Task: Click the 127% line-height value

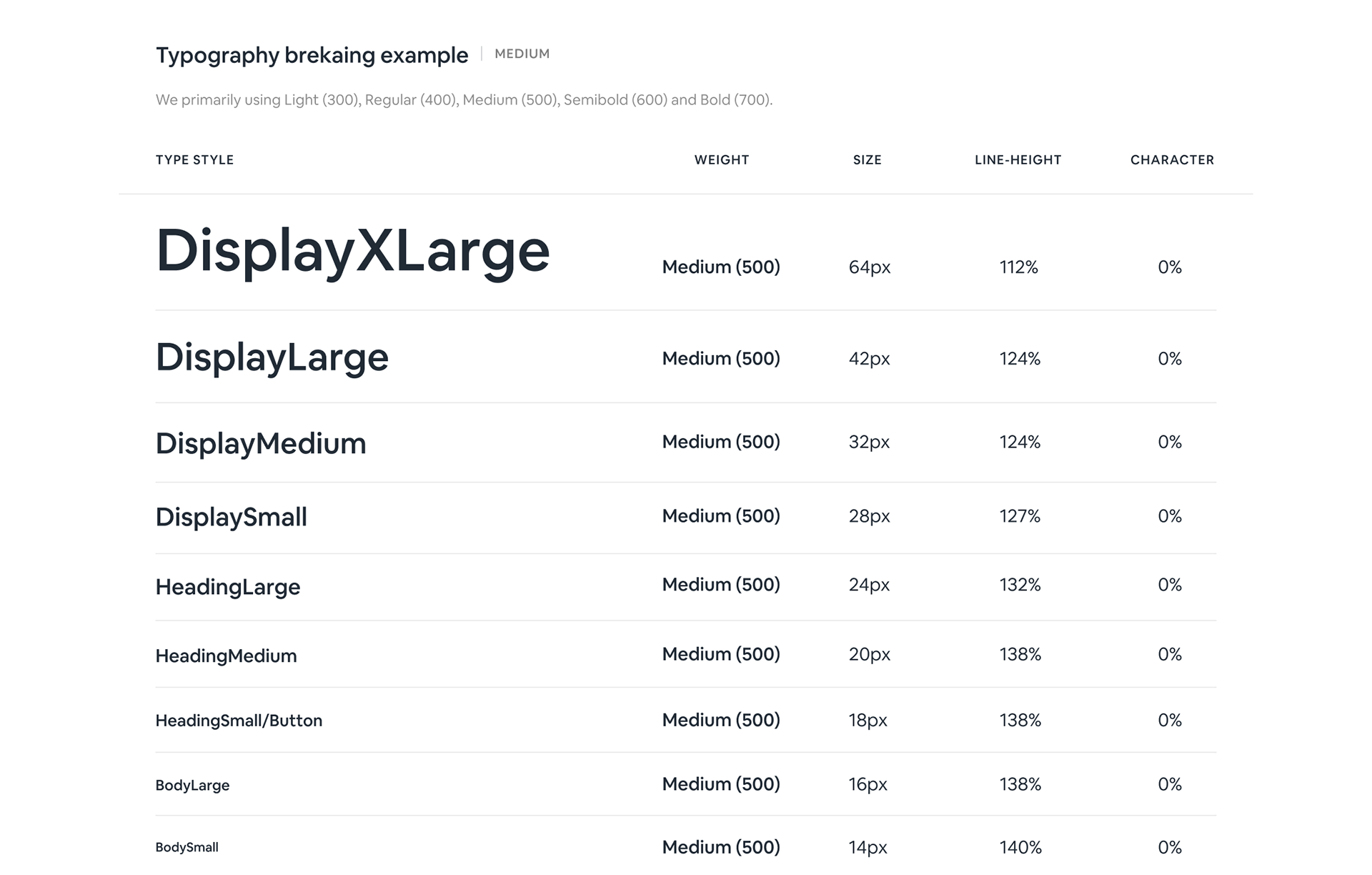Action: (1020, 516)
